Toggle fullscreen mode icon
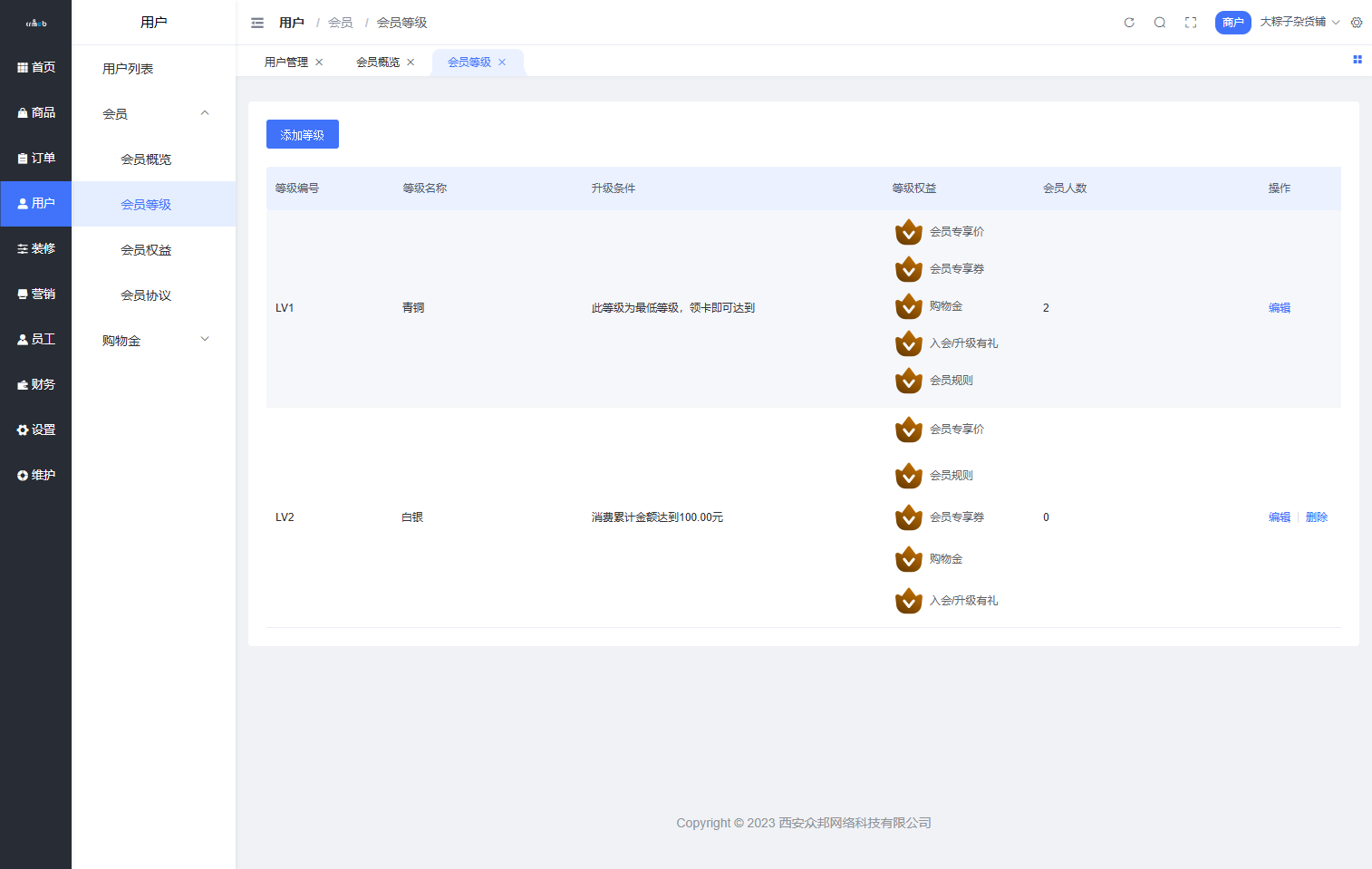1372x869 pixels. (x=1191, y=23)
